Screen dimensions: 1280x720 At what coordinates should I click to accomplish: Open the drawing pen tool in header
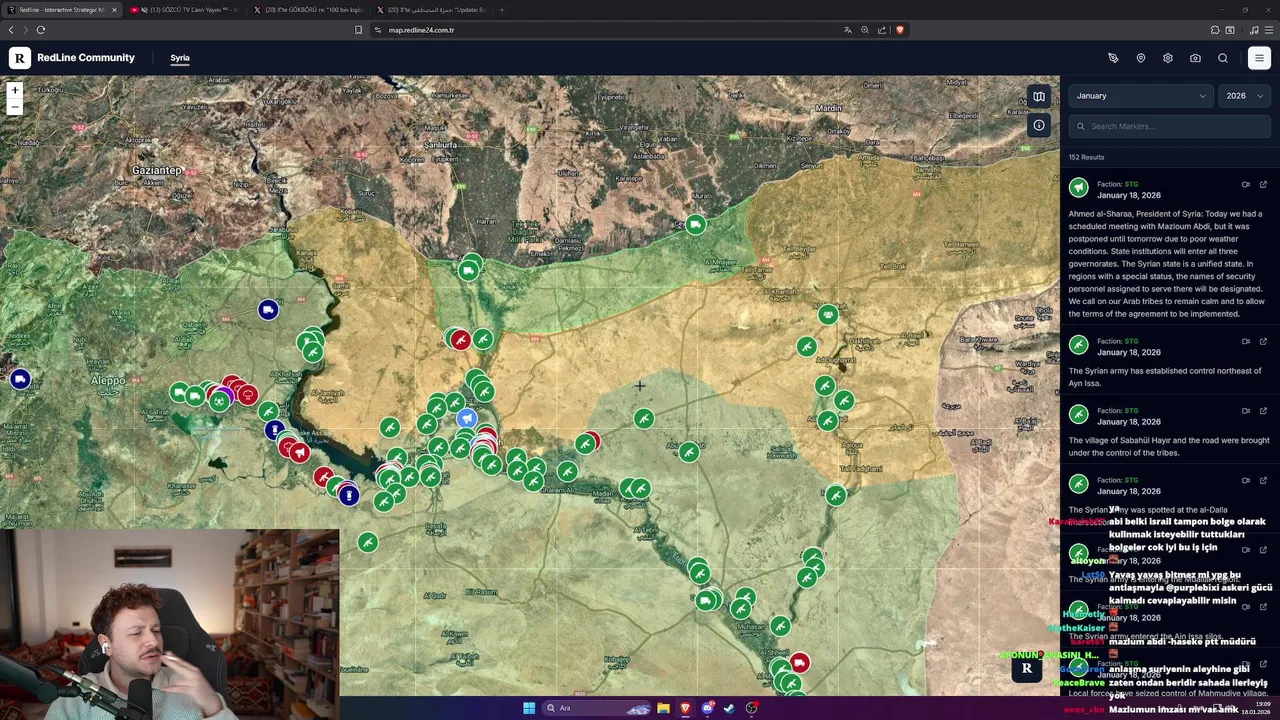1113,58
